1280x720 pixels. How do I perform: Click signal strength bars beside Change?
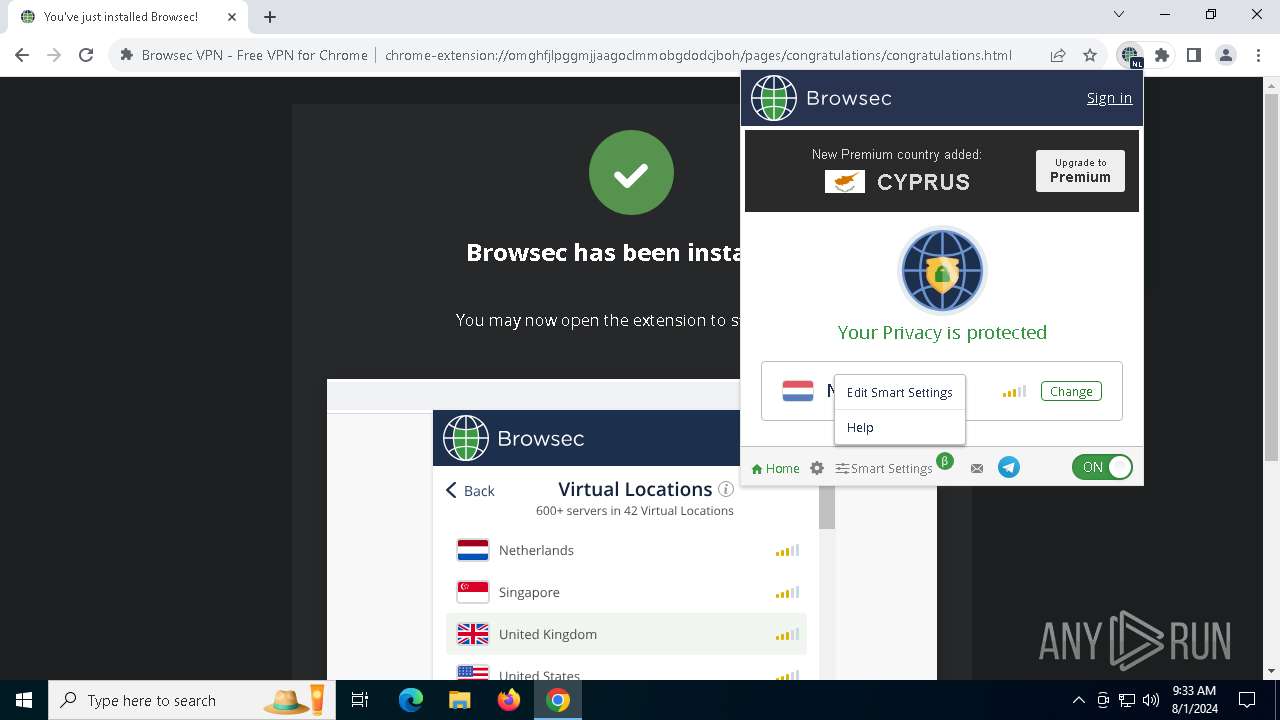coord(1015,392)
